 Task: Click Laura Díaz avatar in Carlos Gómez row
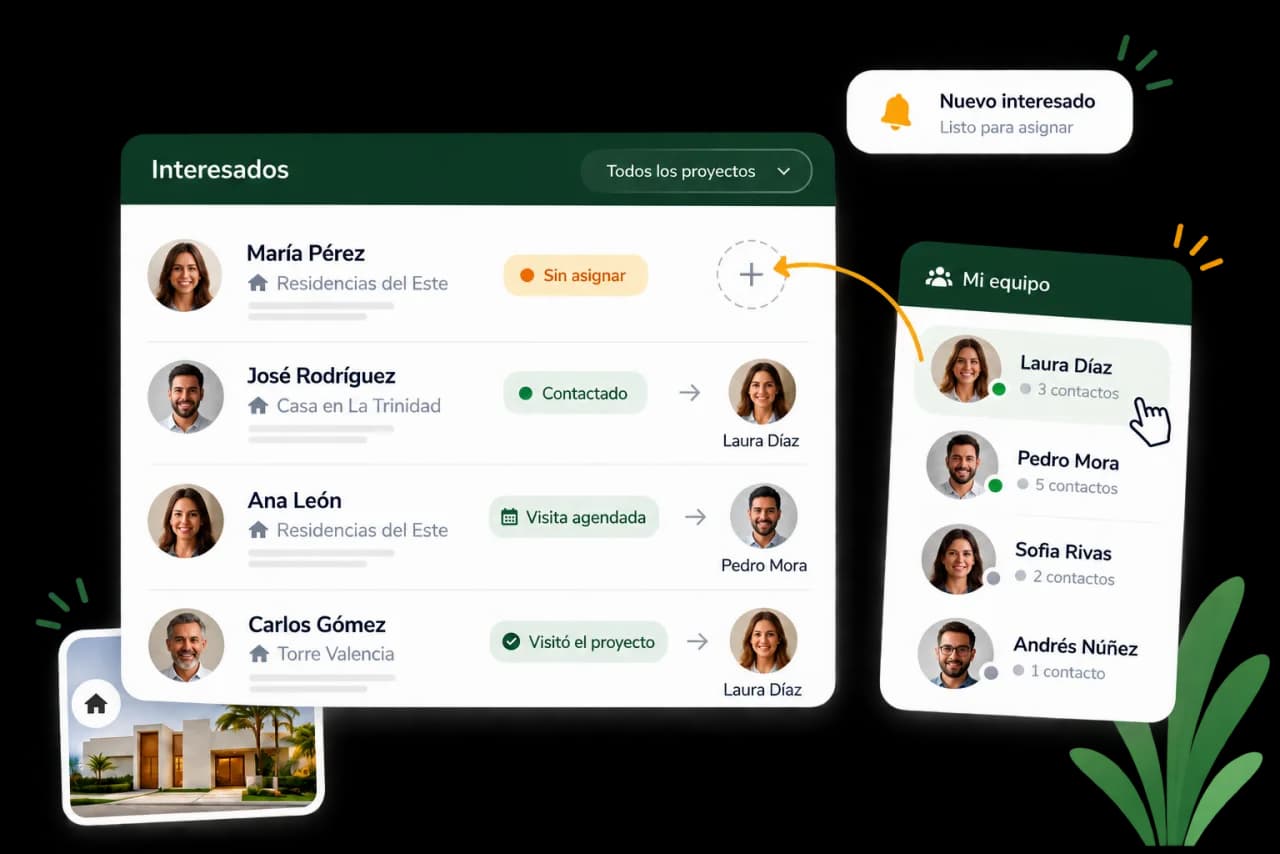[x=763, y=641]
